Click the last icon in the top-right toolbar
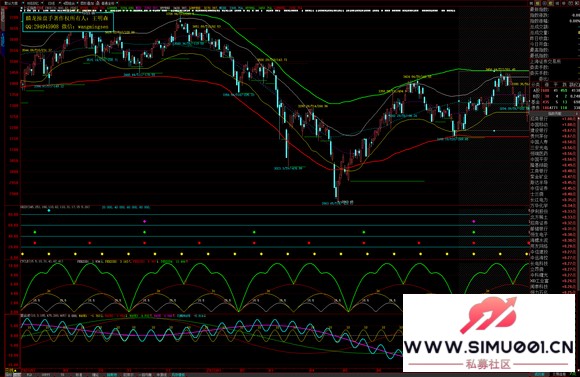The height and width of the screenshot is (377, 580). coord(577,3)
